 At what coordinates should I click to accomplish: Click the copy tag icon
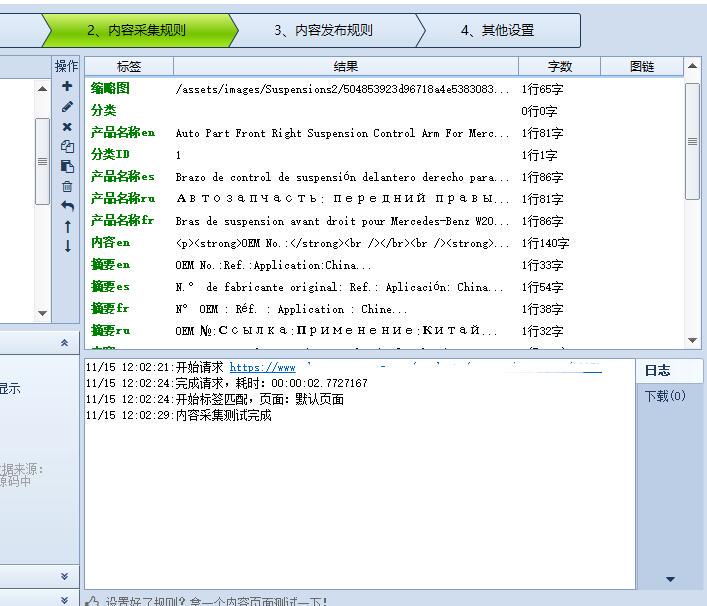(x=67, y=147)
